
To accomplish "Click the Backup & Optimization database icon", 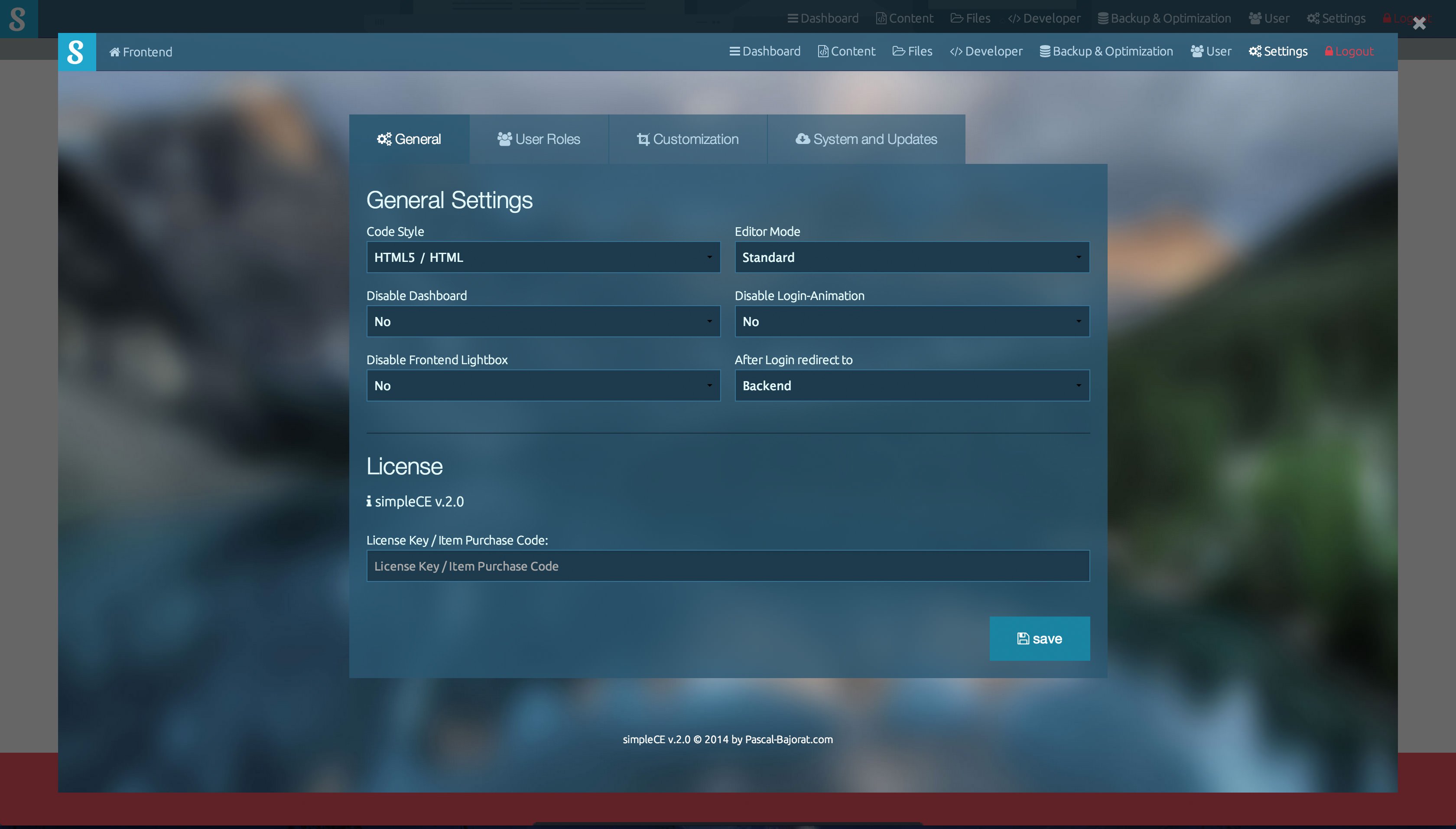I will point(1045,51).
